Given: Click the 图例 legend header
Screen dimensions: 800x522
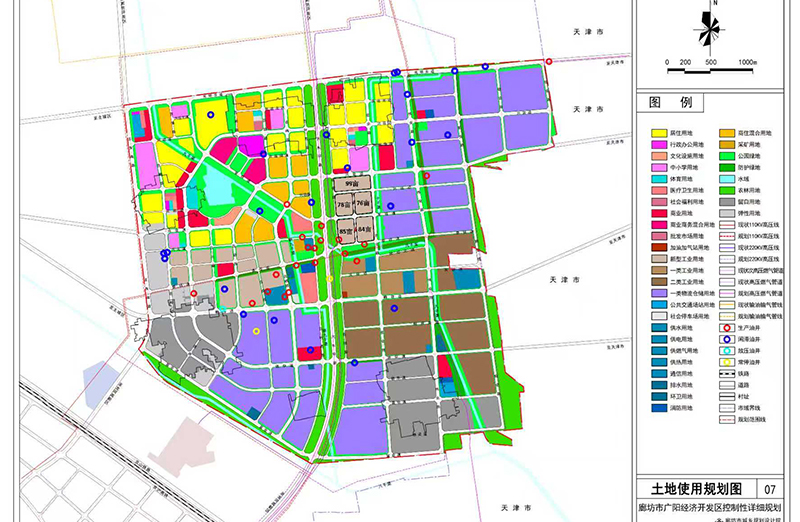Looking at the screenshot, I should [x=671, y=103].
